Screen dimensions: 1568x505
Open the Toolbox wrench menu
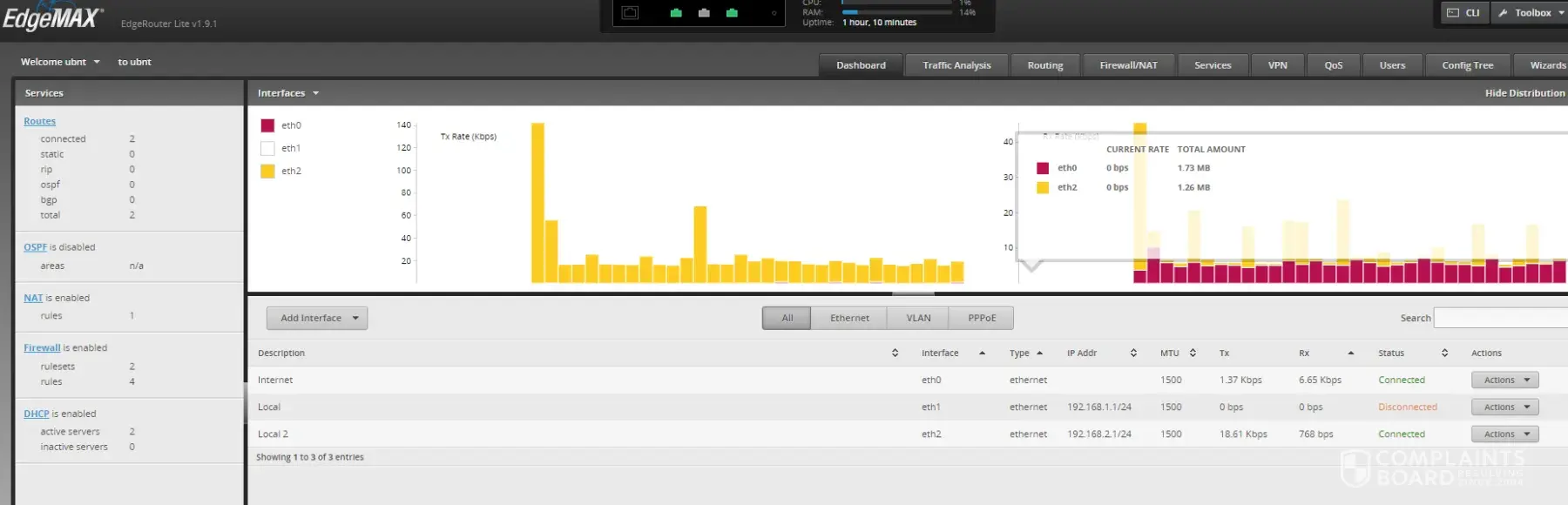[1531, 13]
